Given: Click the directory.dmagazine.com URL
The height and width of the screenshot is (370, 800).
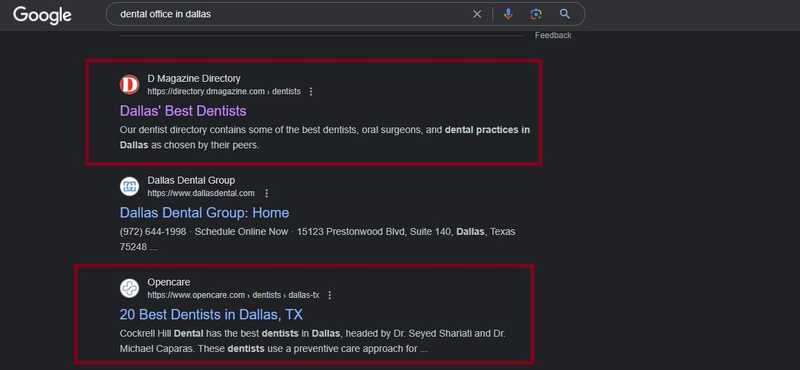Looking at the screenshot, I should click(x=224, y=92).
